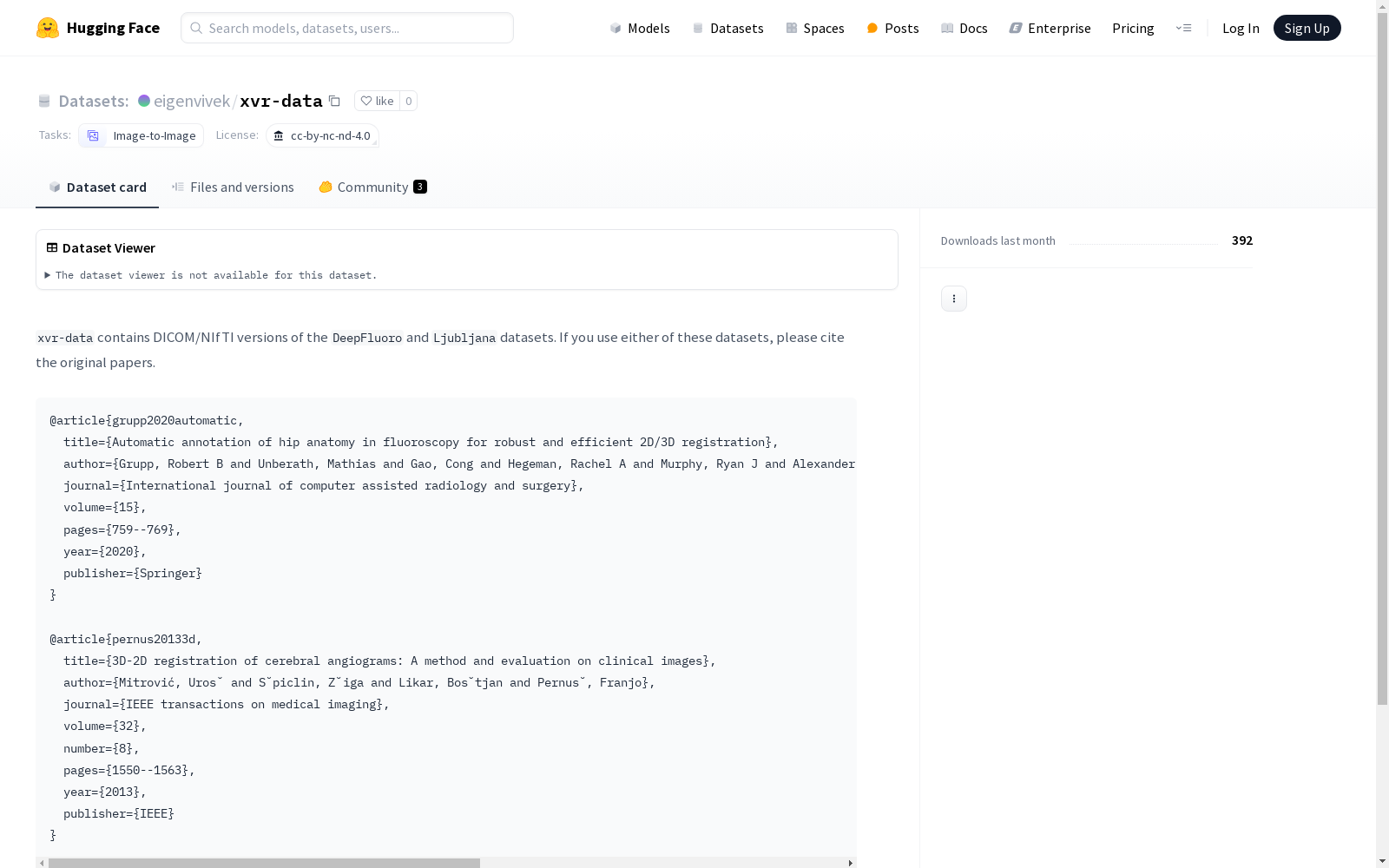Go to Spaces
The image size is (1389, 868).
[815, 28]
